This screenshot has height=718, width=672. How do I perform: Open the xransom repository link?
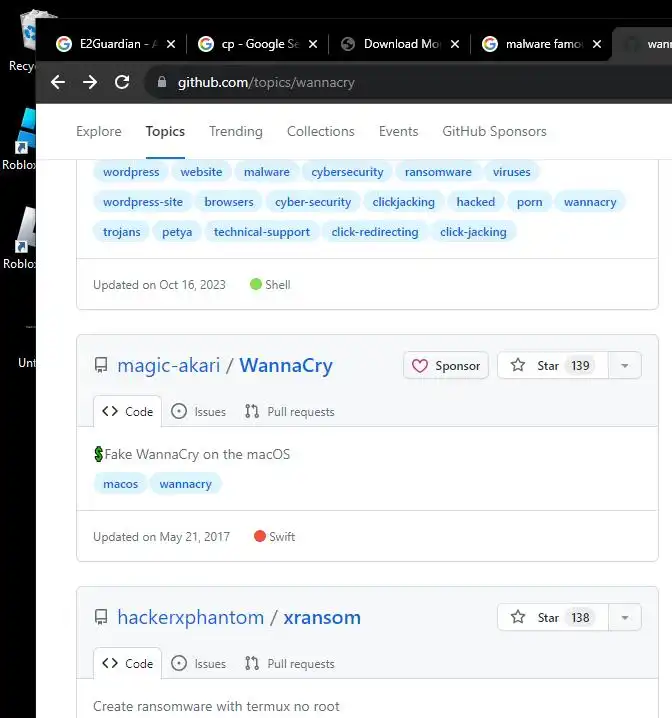322,617
